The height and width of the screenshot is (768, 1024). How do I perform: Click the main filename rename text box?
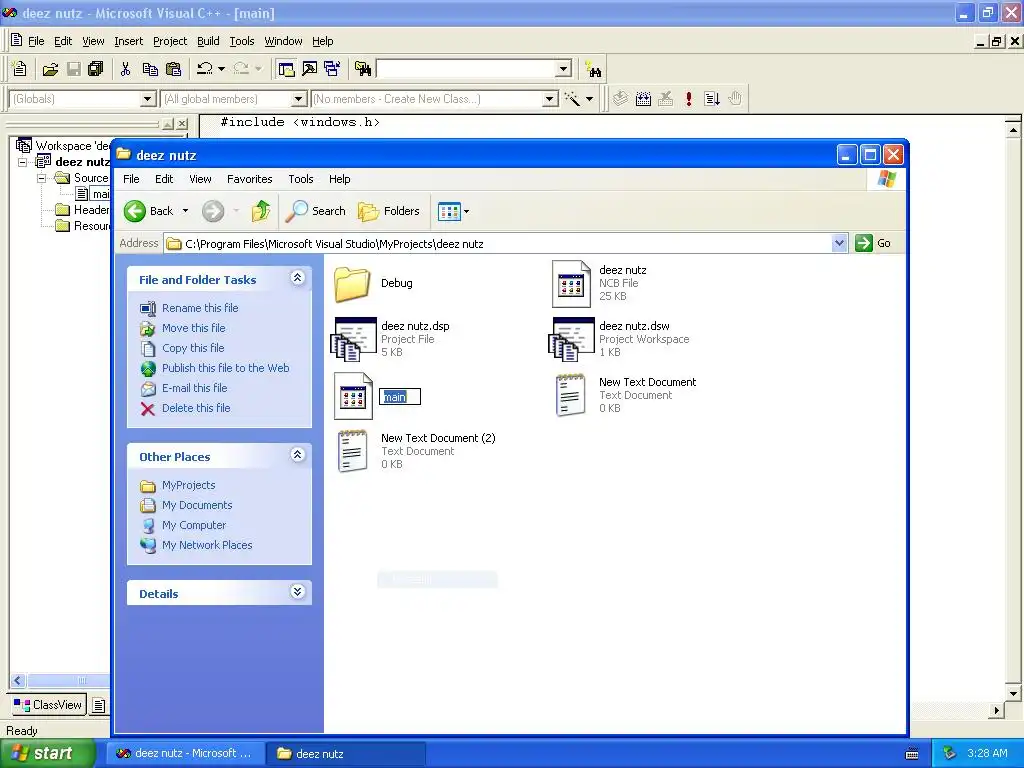pyautogui.click(x=400, y=396)
